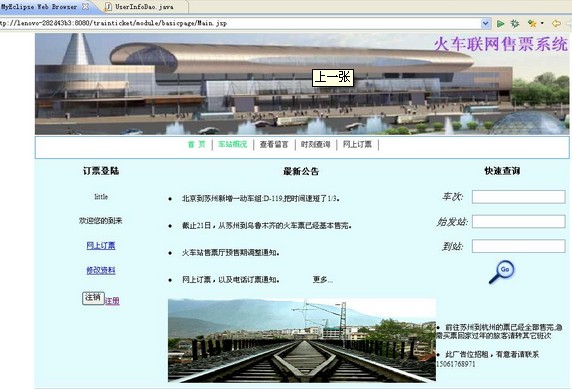Screen dimensions: 572x389
Task: Click the yellow back navigation arrow
Action: coord(556,24)
